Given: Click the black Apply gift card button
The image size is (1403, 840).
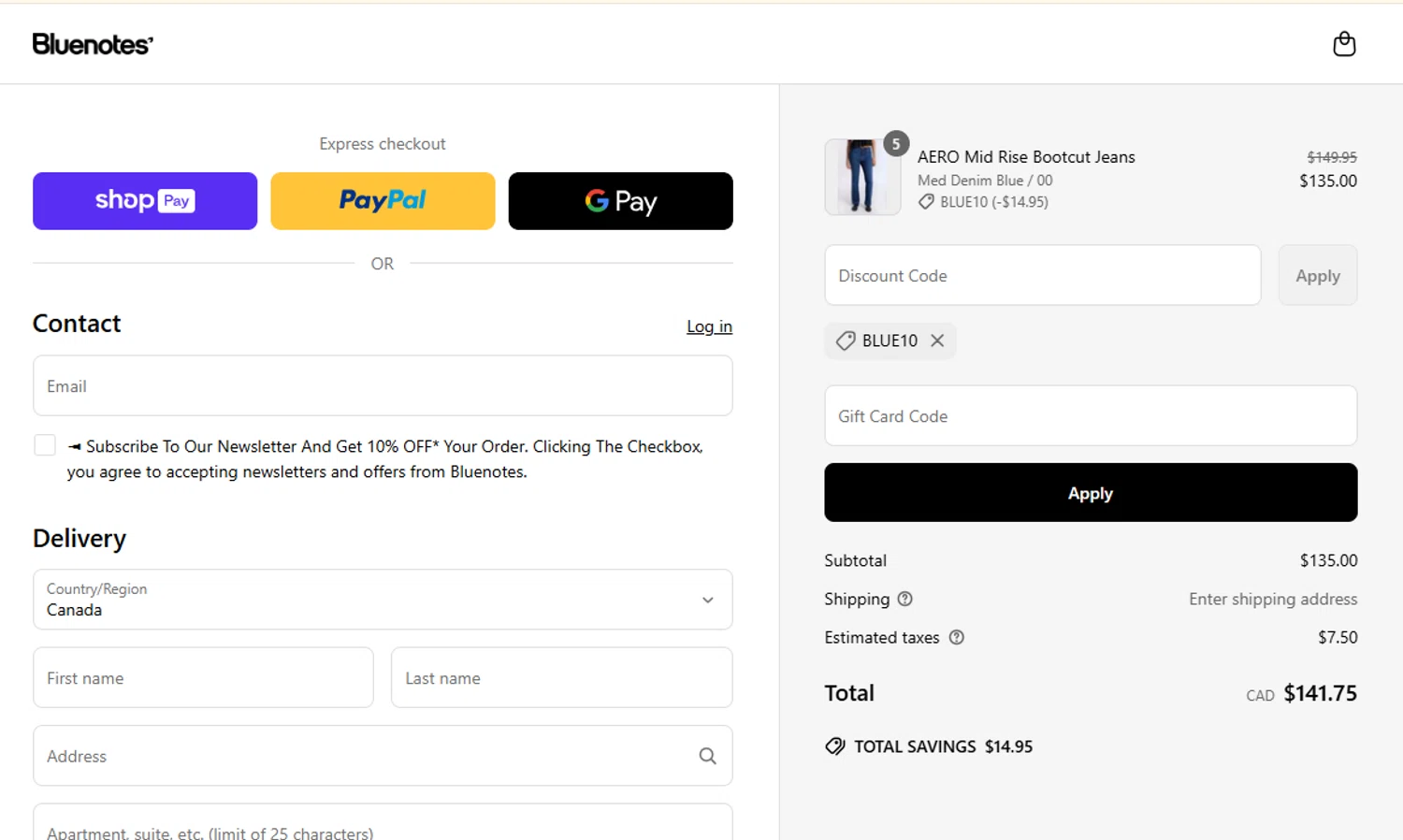Looking at the screenshot, I should (1091, 493).
